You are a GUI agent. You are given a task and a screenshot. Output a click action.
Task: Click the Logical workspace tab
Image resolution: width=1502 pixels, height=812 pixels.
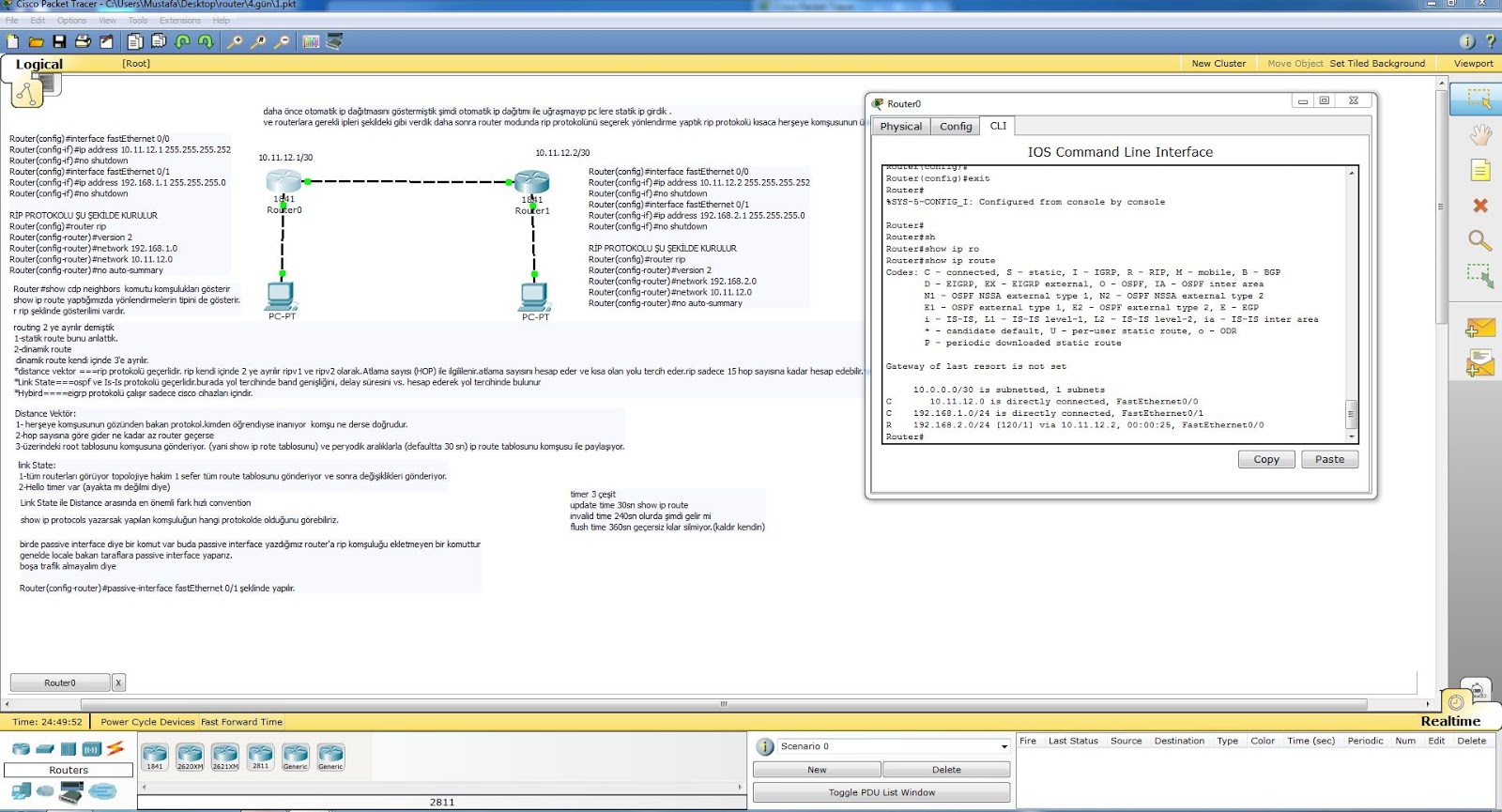point(38,64)
